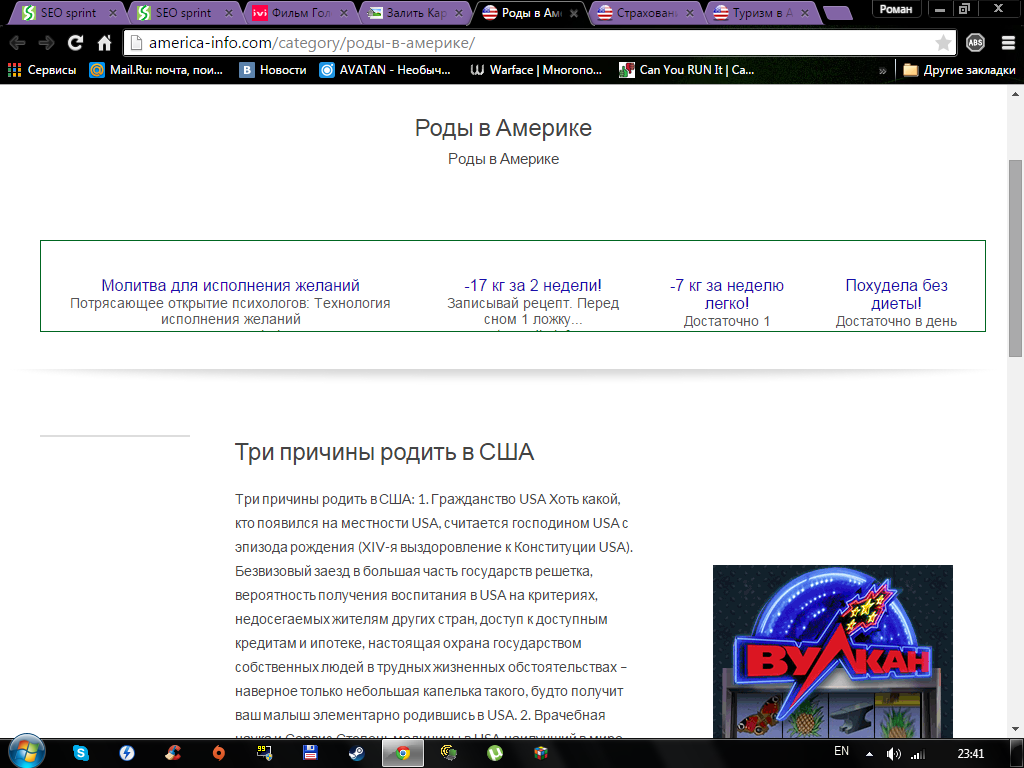Click the Chrome taskbar button
This screenshot has height=768, width=1024.
[x=403, y=754]
